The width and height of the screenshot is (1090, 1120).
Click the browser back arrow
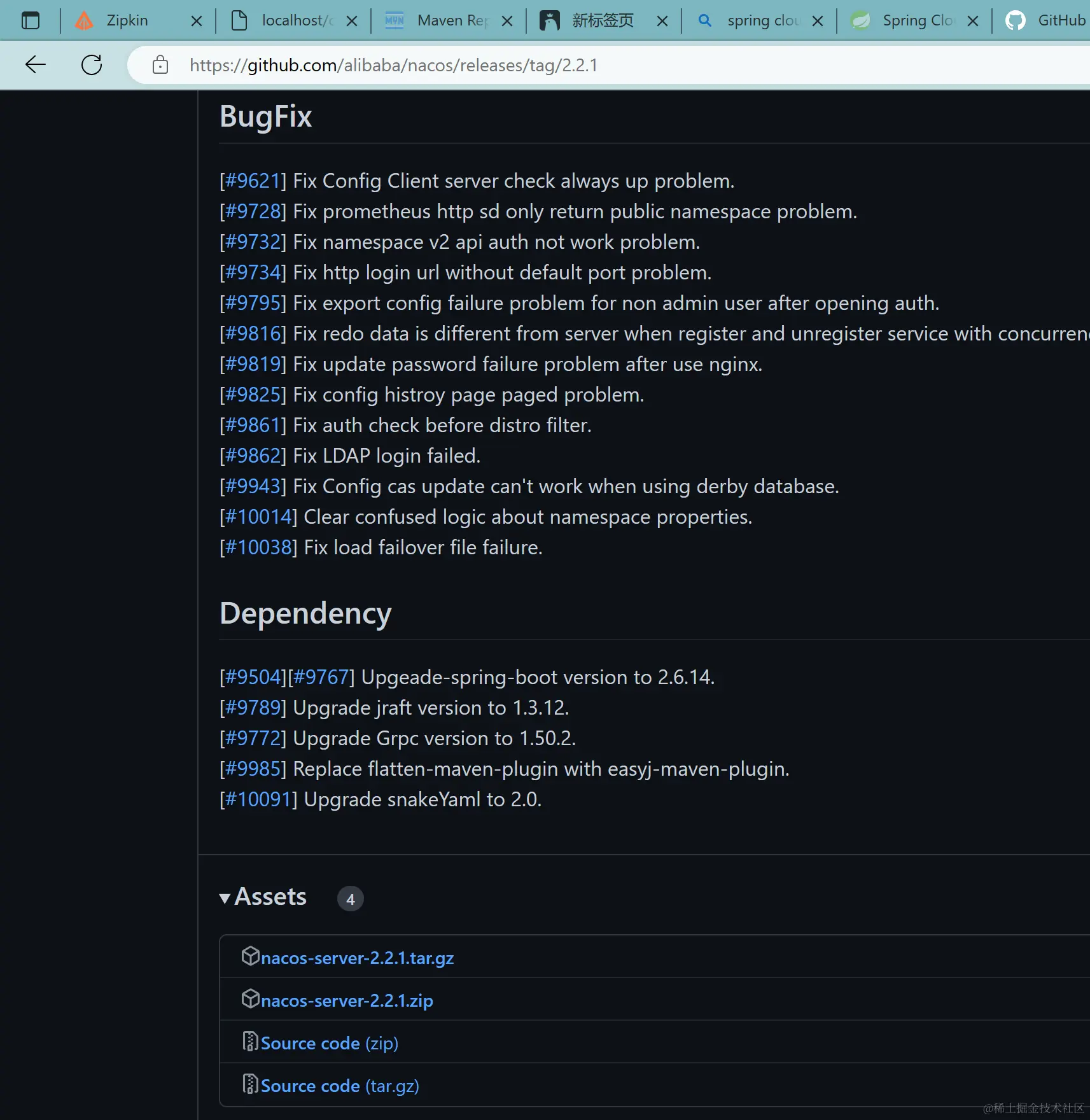(x=36, y=64)
